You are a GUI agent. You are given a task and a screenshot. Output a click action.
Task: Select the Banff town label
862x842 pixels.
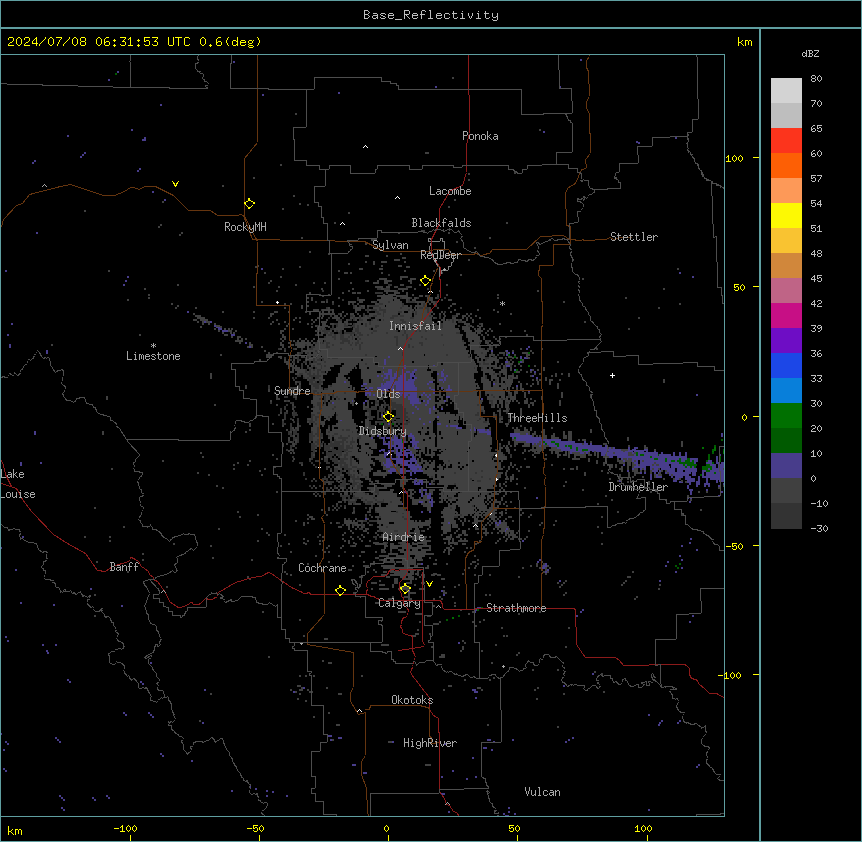[x=124, y=567]
